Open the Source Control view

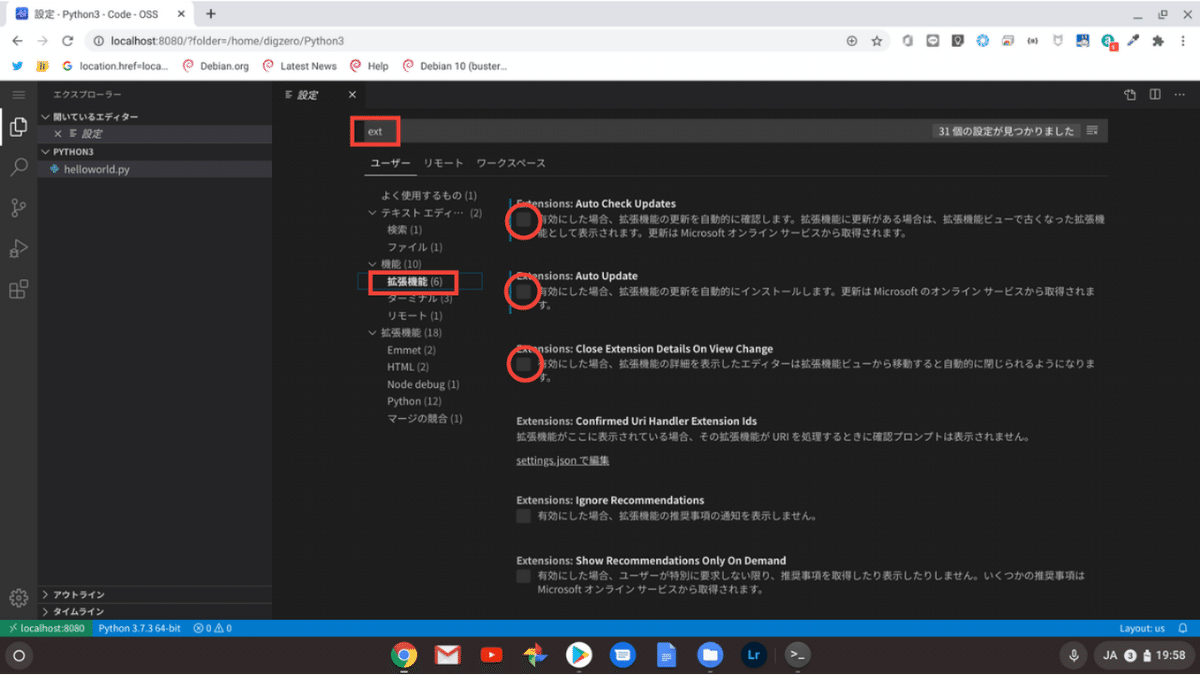18,207
